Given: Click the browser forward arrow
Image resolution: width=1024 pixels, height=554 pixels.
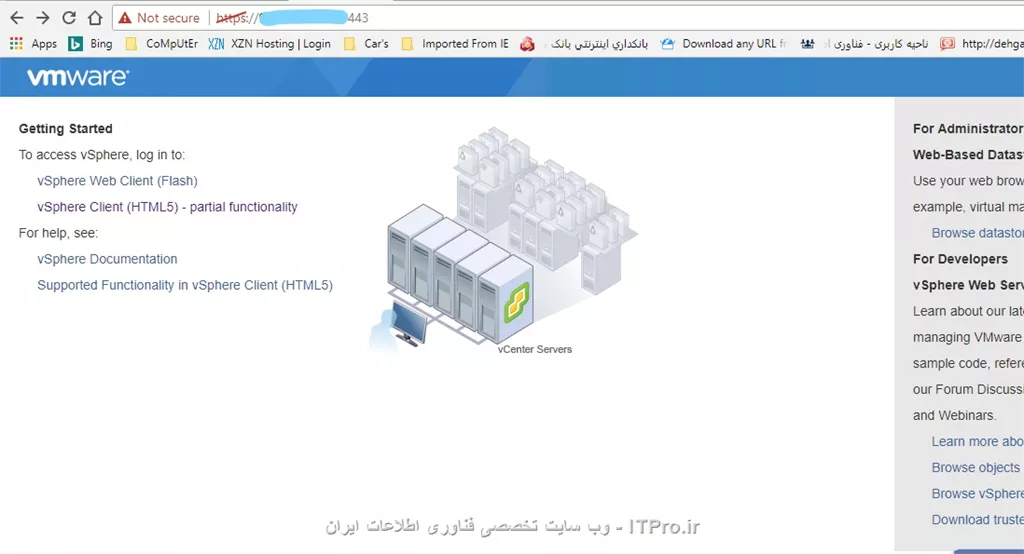Looking at the screenshot, I should (42, 18).
